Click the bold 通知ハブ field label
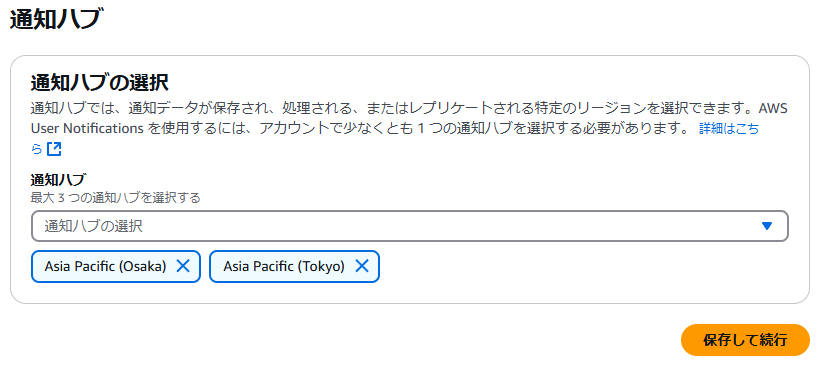The width and height of the screenshot is (823, 365). point(58,180)
